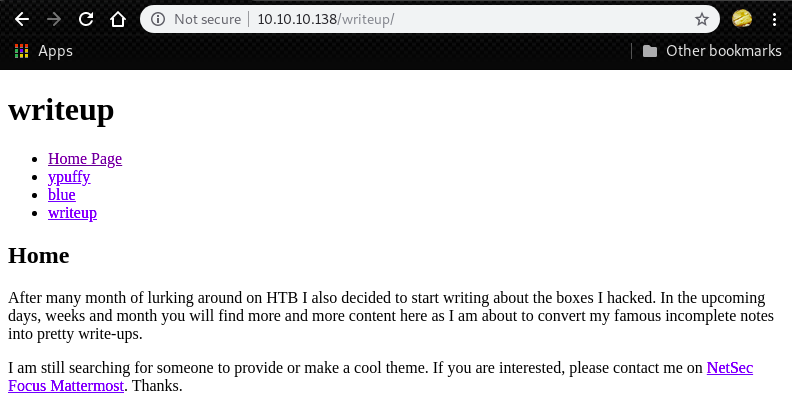Image resolution: width=792 pixels, height=405 pixels.
Task: Bookmark this page with the star icon
Action: tap(702, 19)
